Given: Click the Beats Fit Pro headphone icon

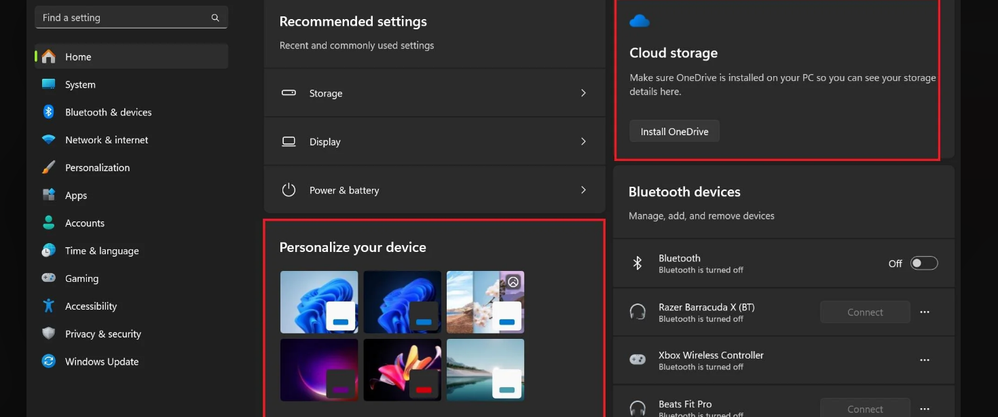Looking at the screenshot, I should [637, 407].
